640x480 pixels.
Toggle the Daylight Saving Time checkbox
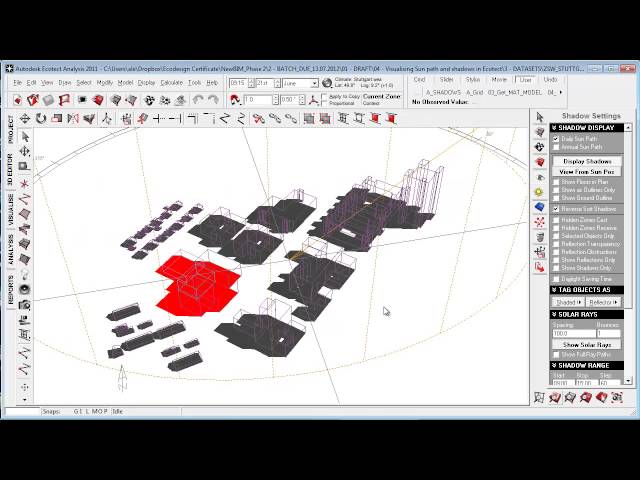click(x=556, y=279)
